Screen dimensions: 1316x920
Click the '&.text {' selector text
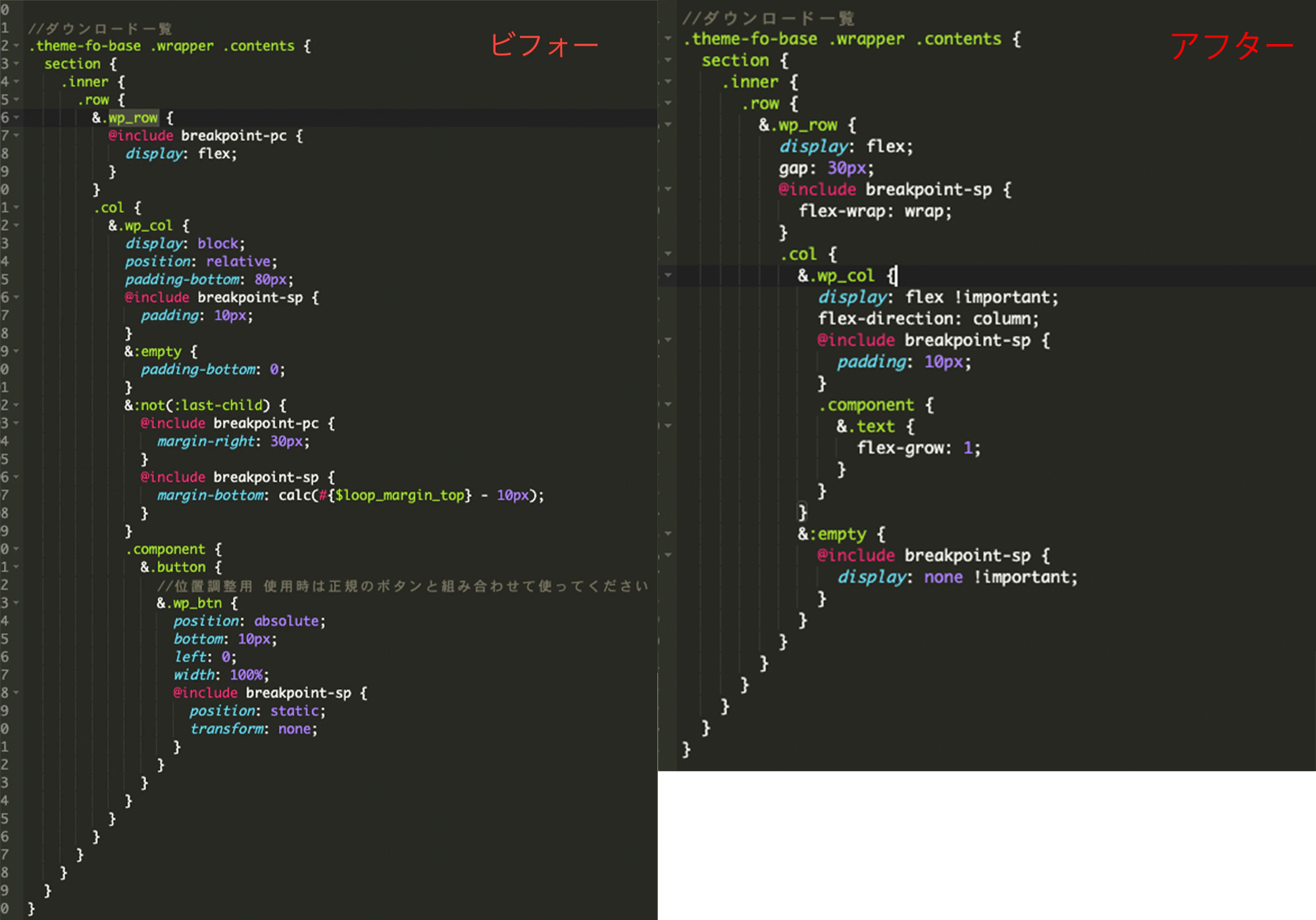[875, 426]
